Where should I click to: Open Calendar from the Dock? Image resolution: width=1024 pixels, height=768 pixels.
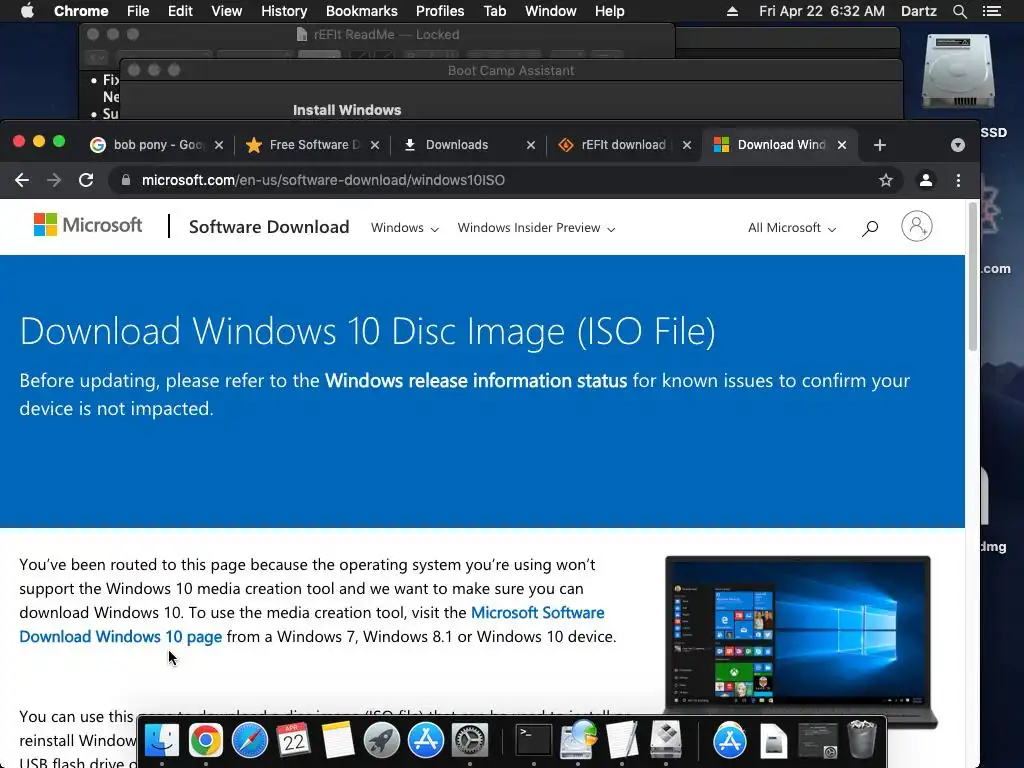click(294, 741)
